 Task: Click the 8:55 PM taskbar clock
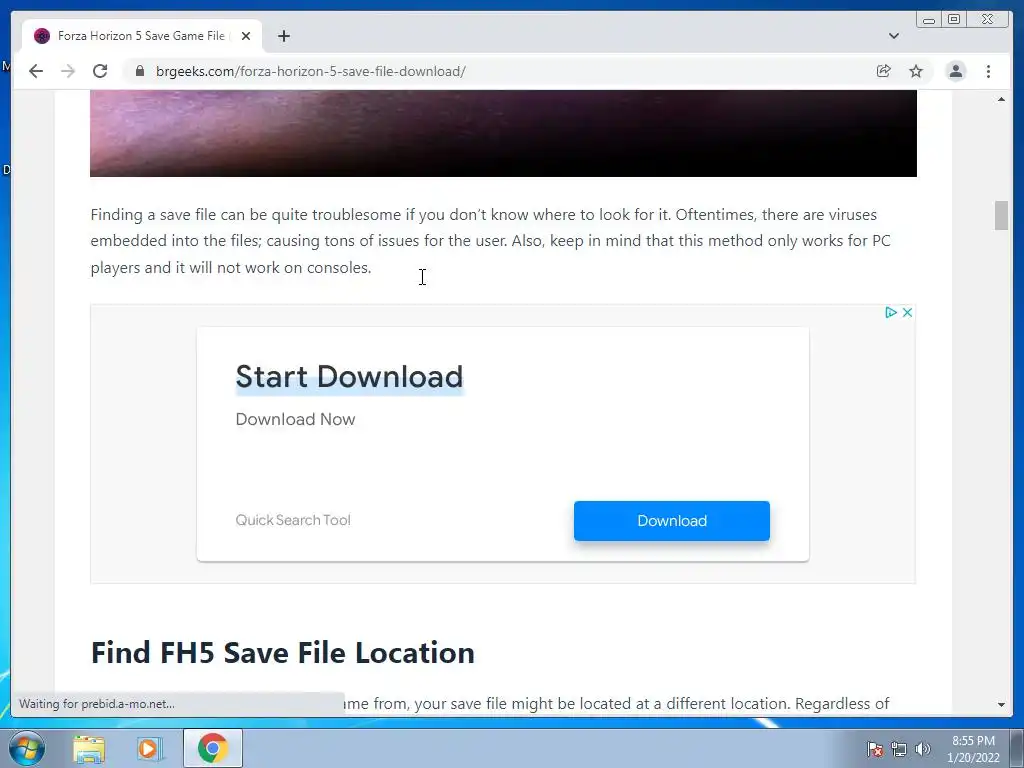[973, 749]
